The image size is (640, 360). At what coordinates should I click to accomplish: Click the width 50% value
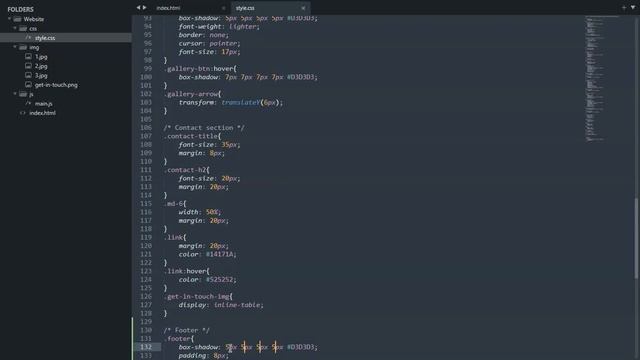pos(213,212)
